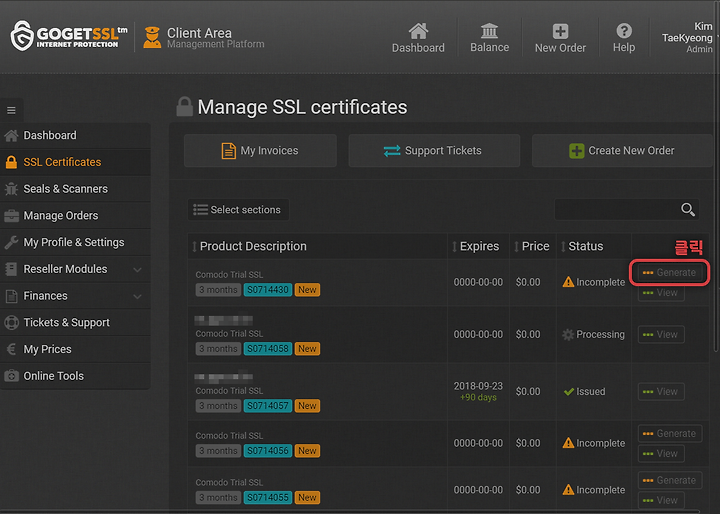This screenshot has width=720, height=514.
Task: Click Generate for order S0714430
Action: pos(669,273)
